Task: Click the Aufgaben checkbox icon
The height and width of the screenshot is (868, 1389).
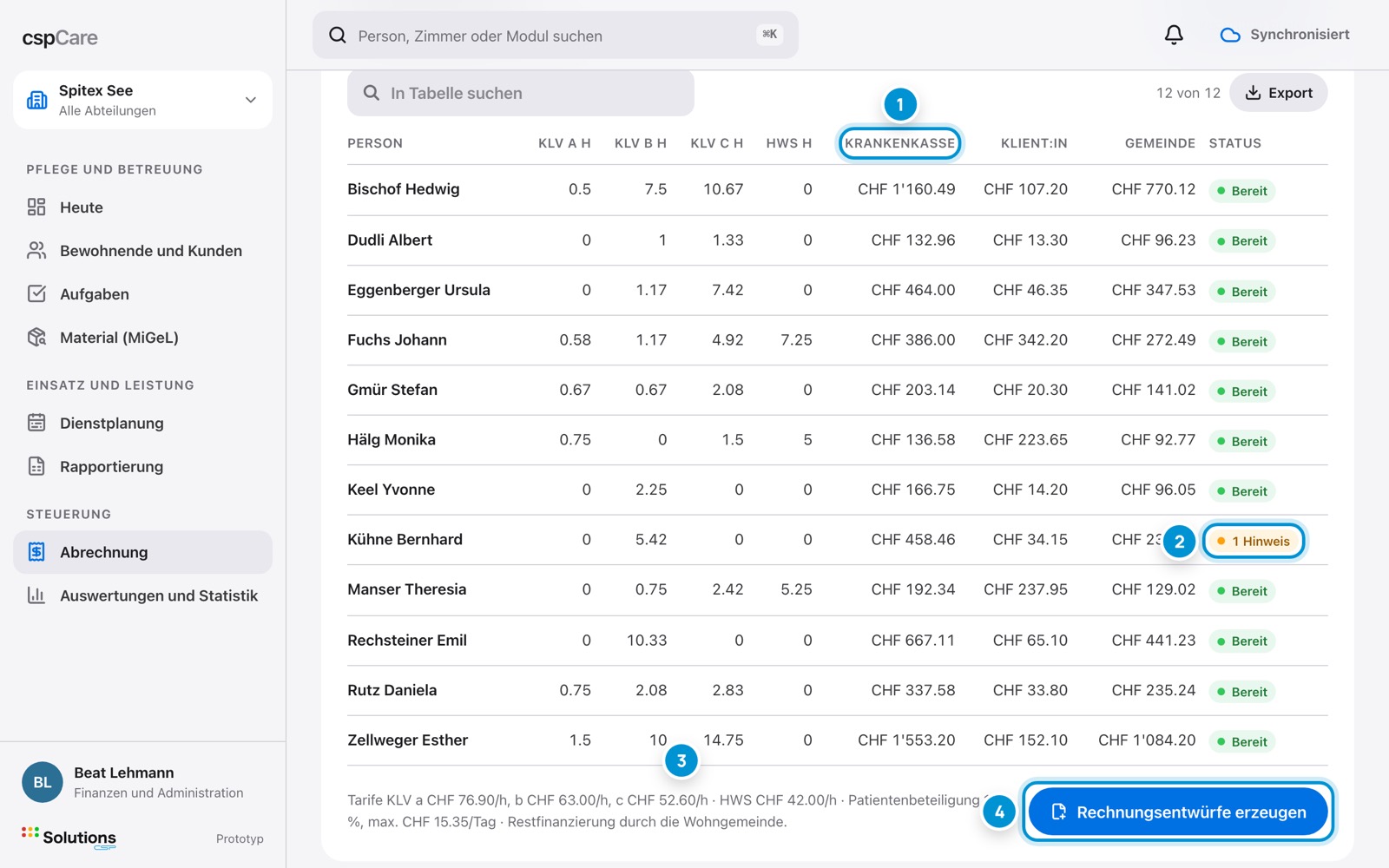Action: (x=36, y=293)
